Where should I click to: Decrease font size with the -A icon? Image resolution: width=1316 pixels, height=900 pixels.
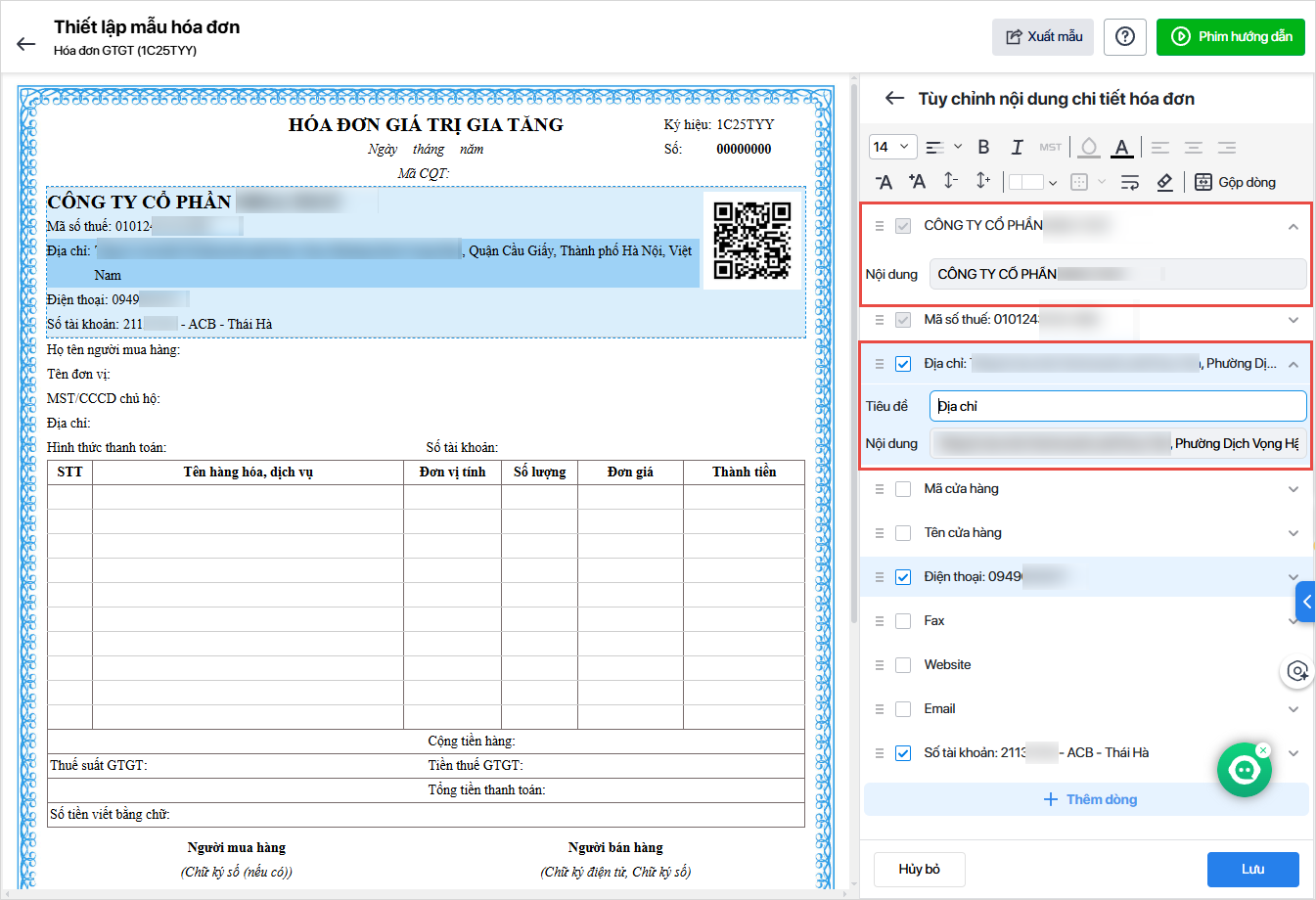(884, 182)
